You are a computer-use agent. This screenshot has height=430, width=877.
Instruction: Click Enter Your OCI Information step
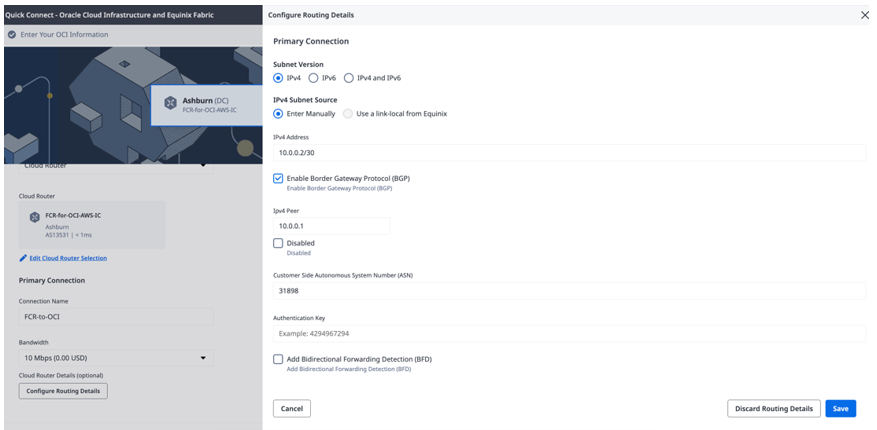coord(64,35)
